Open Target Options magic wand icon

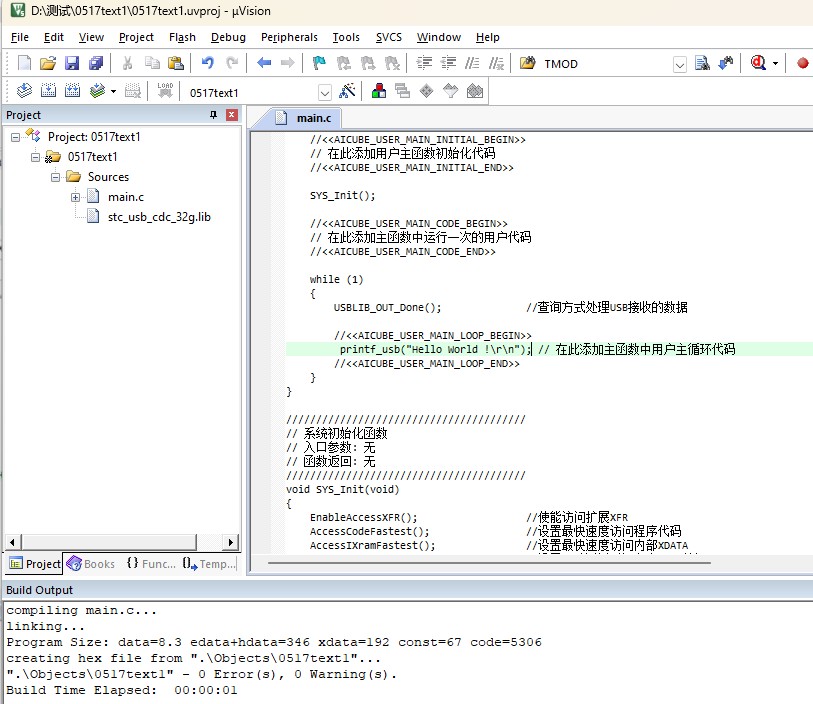click(347, 91)
